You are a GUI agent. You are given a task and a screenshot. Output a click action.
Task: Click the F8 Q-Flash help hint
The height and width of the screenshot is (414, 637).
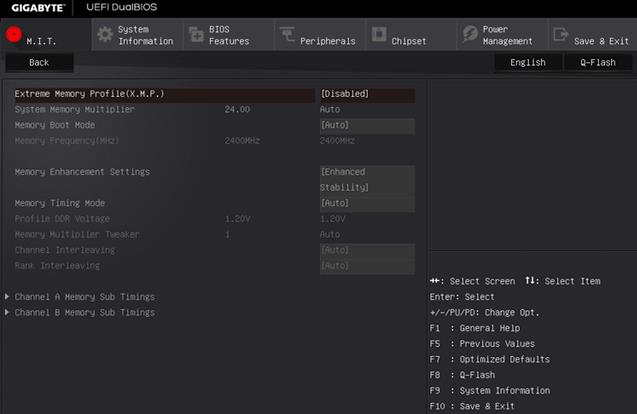click(x=462, y=375)
